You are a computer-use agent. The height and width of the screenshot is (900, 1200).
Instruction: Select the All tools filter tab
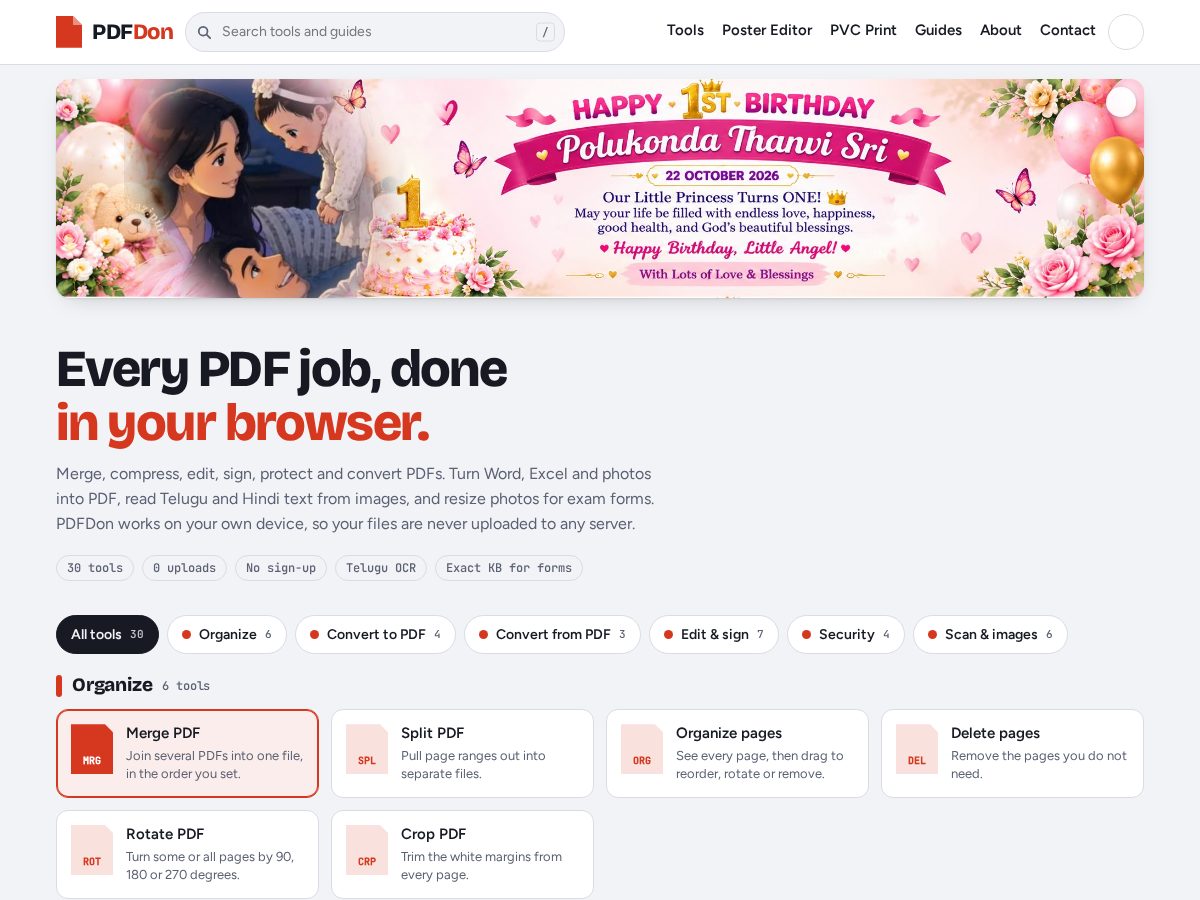107,634
